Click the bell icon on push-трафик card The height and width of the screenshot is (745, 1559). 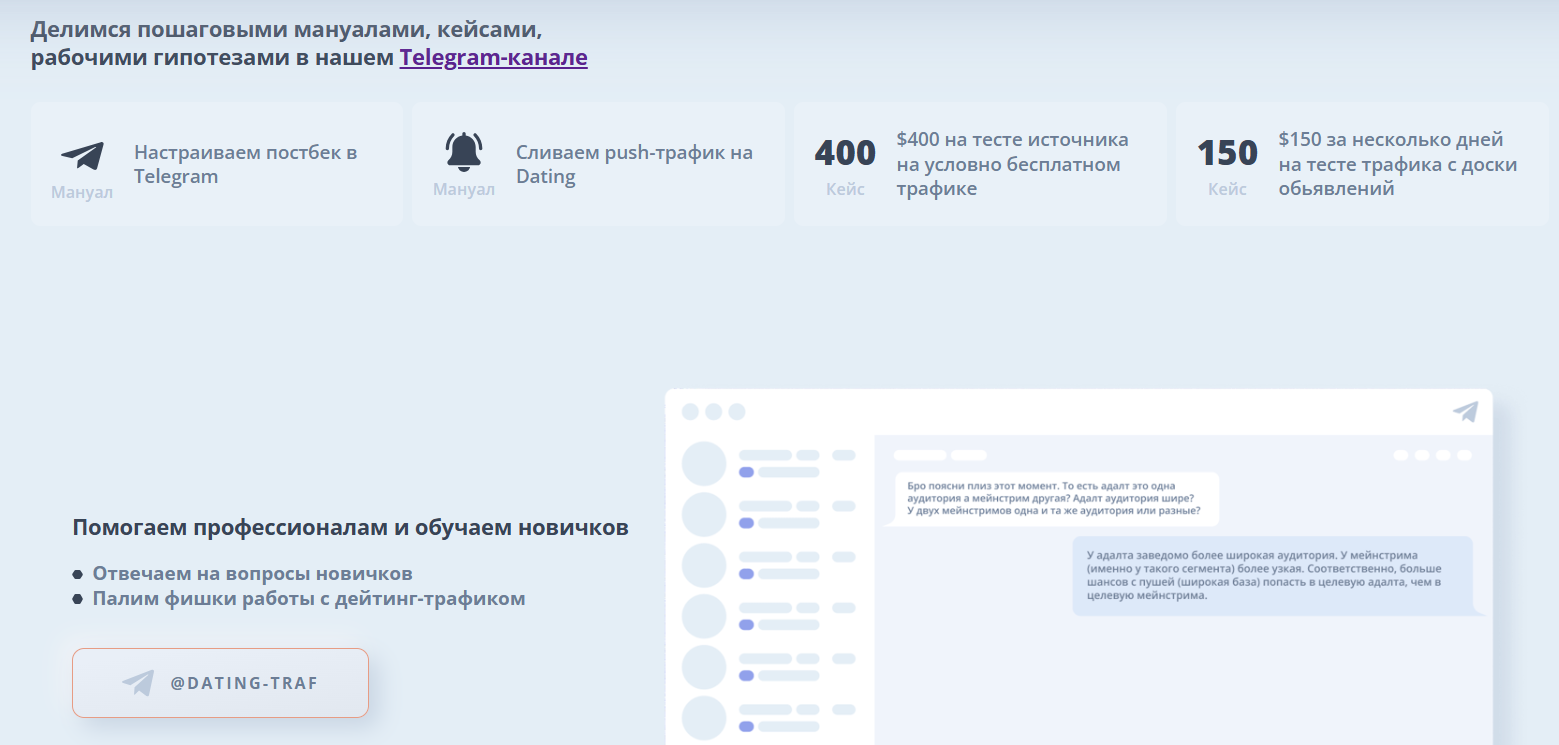(x=463, y=152)
